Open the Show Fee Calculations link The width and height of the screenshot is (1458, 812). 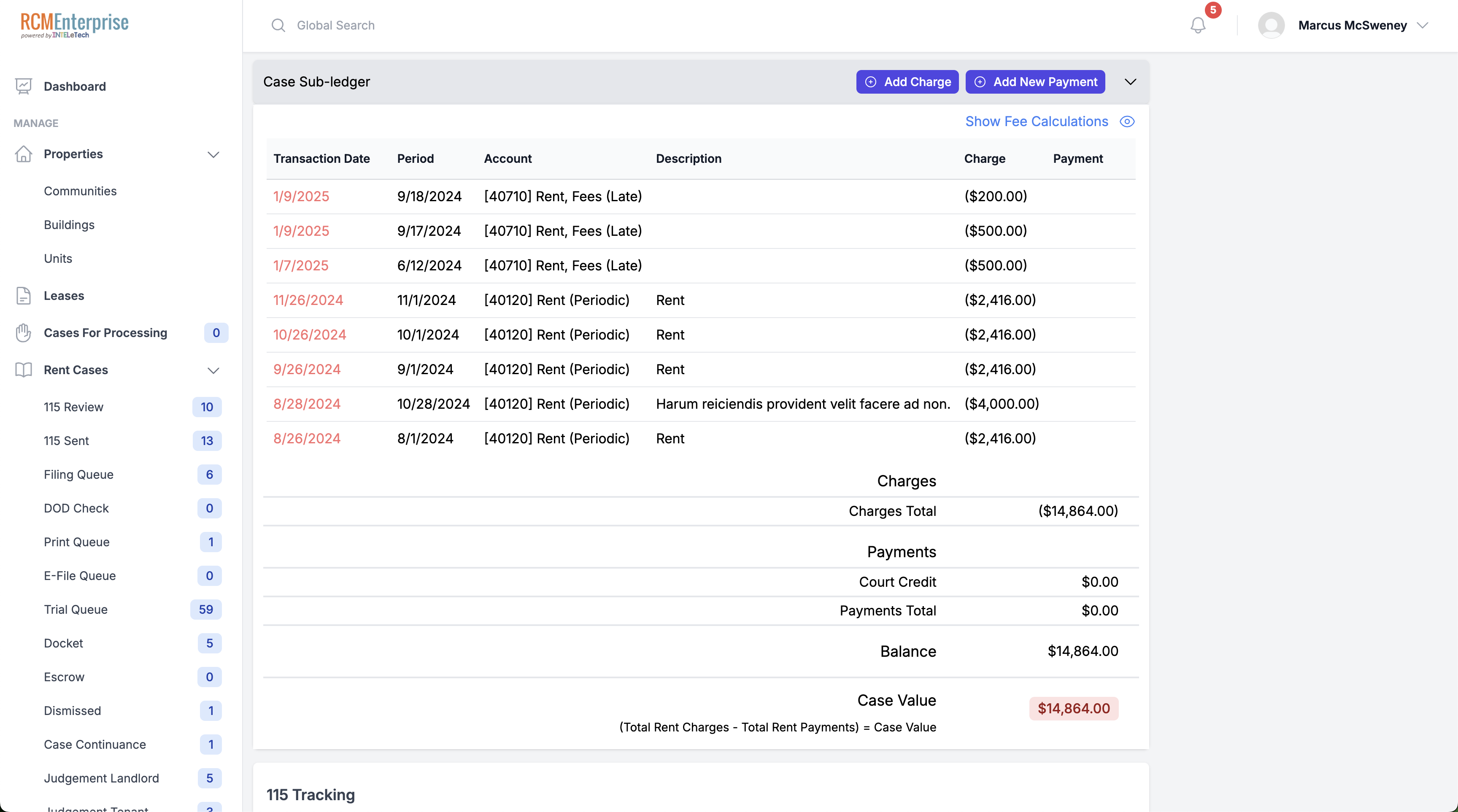[1036, 121]
